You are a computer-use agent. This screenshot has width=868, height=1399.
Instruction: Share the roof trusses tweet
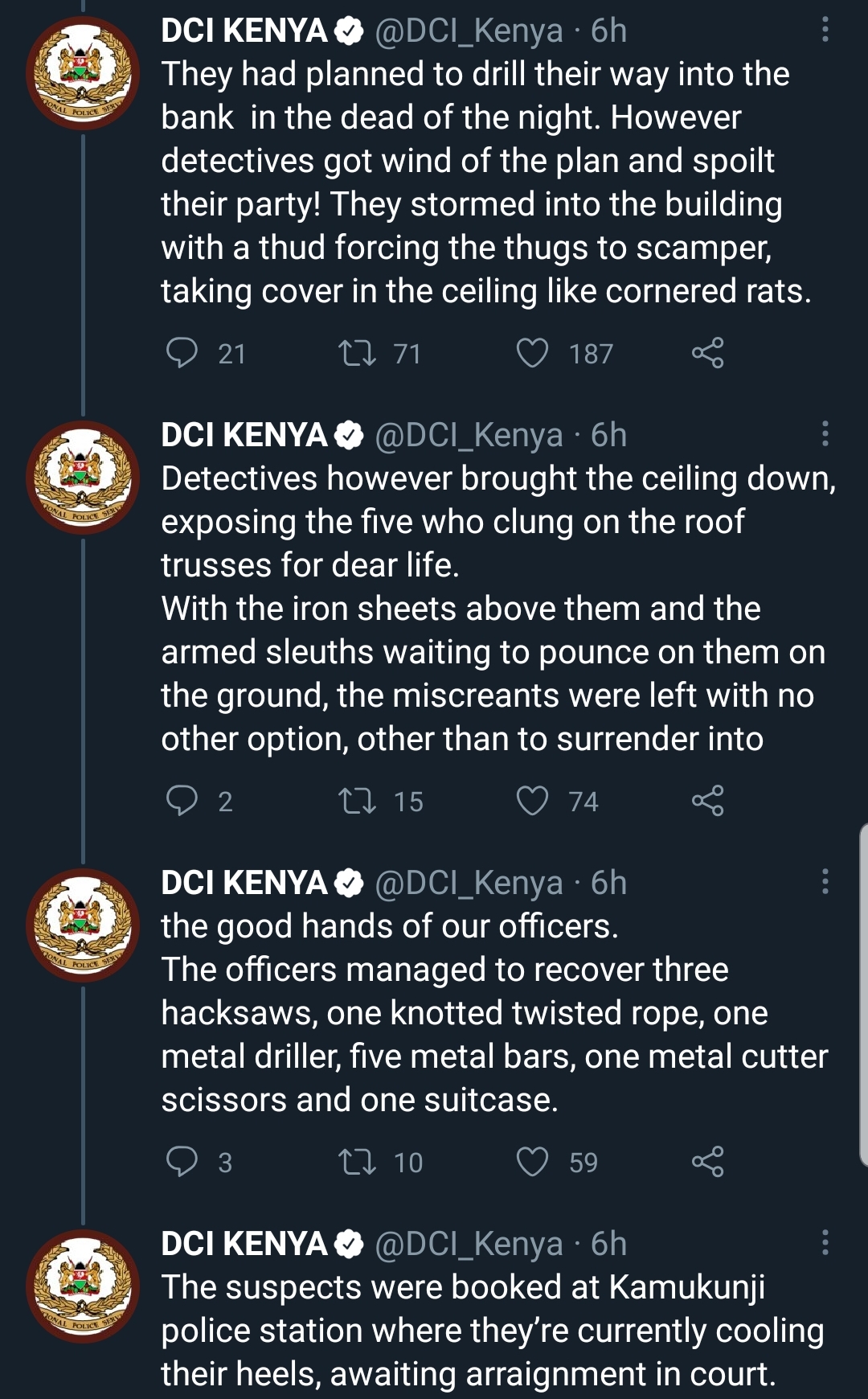click(x=707, y=801)
